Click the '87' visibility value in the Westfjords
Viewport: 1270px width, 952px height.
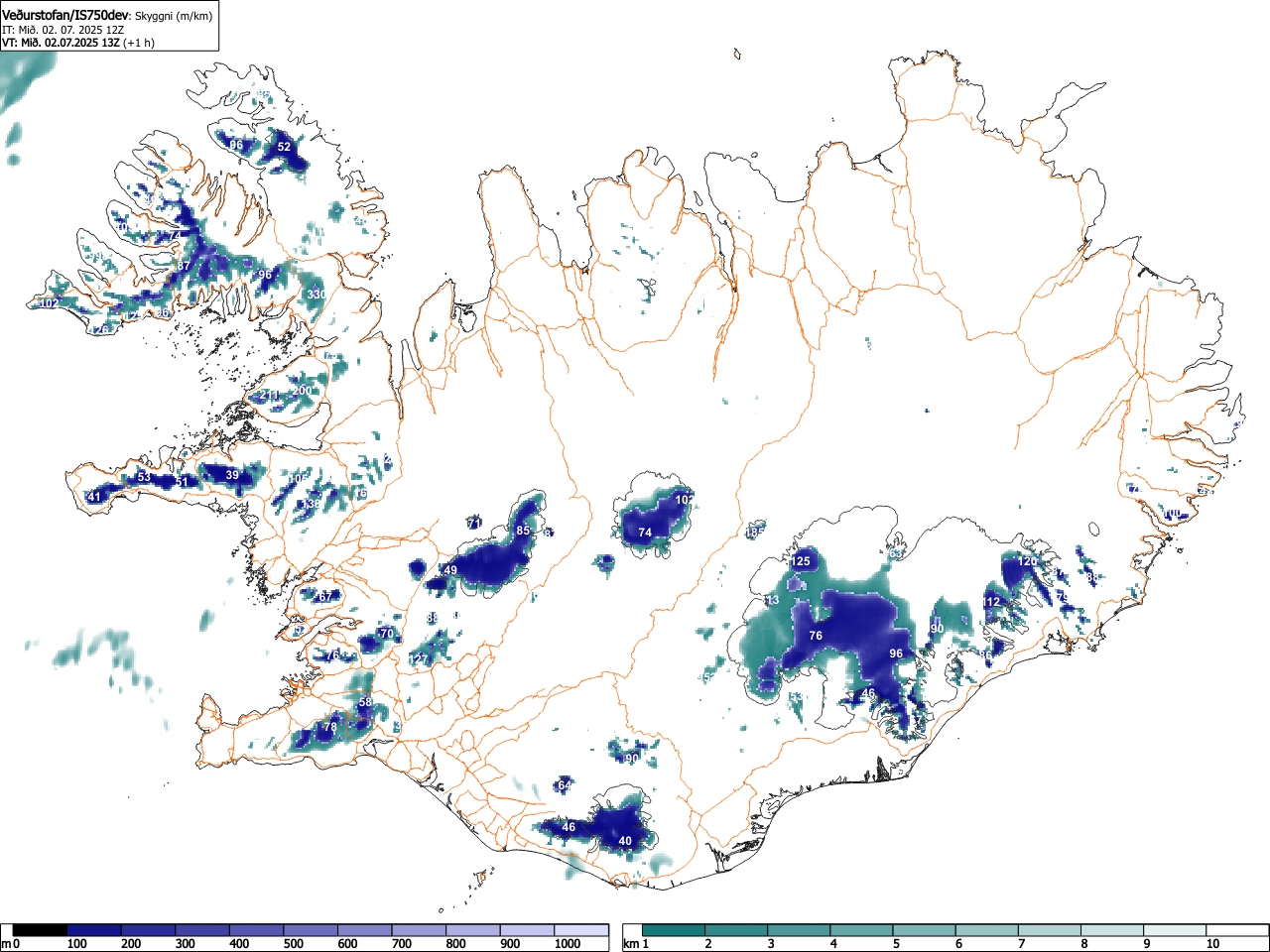[184, 266]
